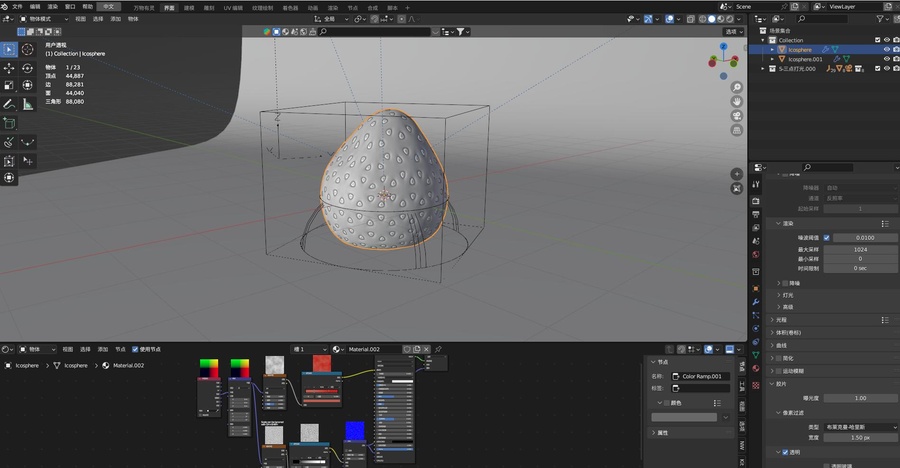Select the Rotate tool
Viewport: 900px width, 468px height.
pyautogui.click(x=28, y=68)
